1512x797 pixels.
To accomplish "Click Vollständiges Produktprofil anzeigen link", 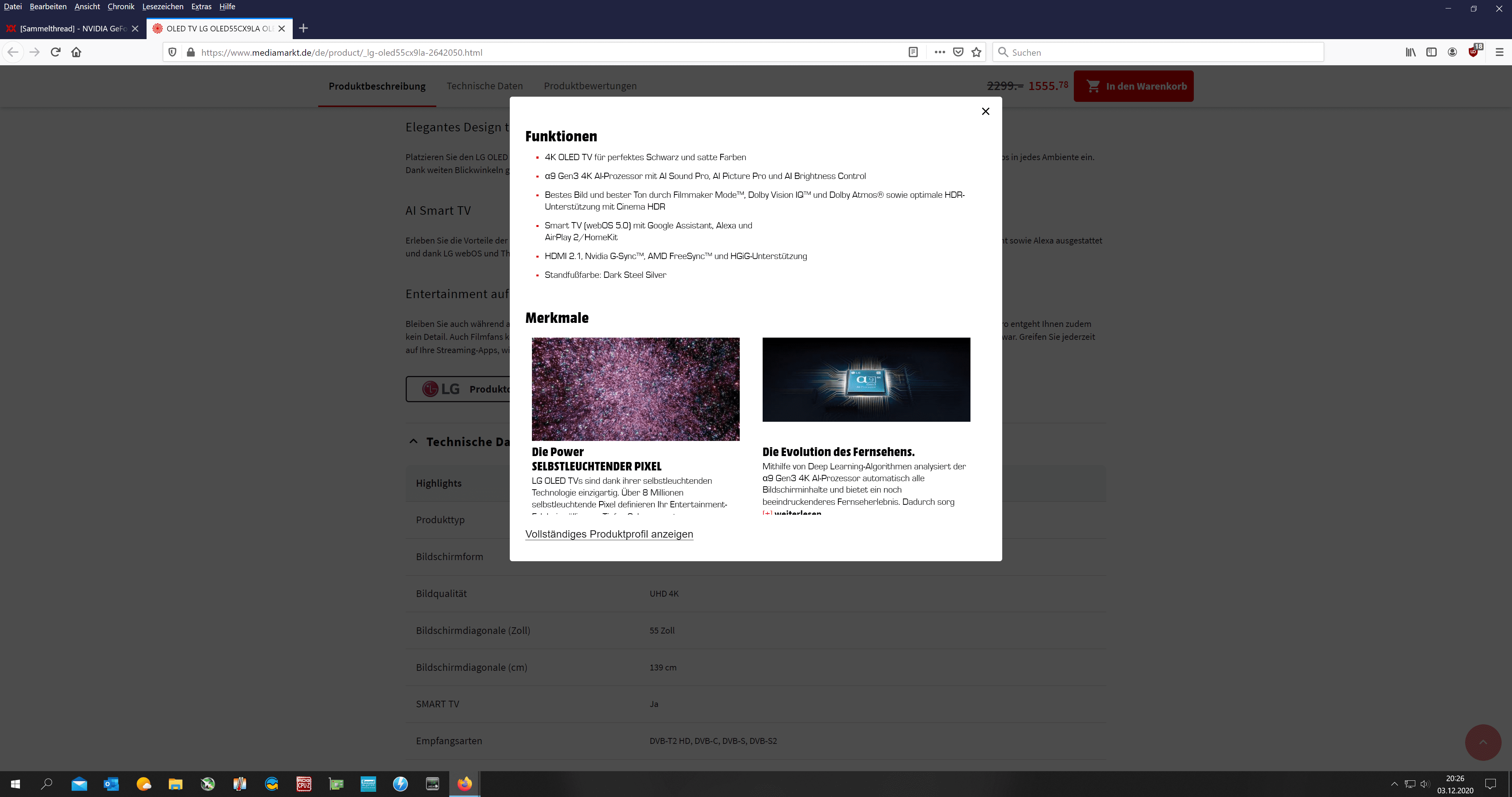I will point(609,534).
